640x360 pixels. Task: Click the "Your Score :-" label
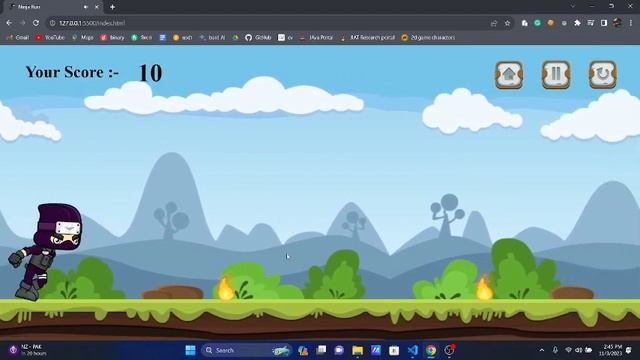pos(72,72)
